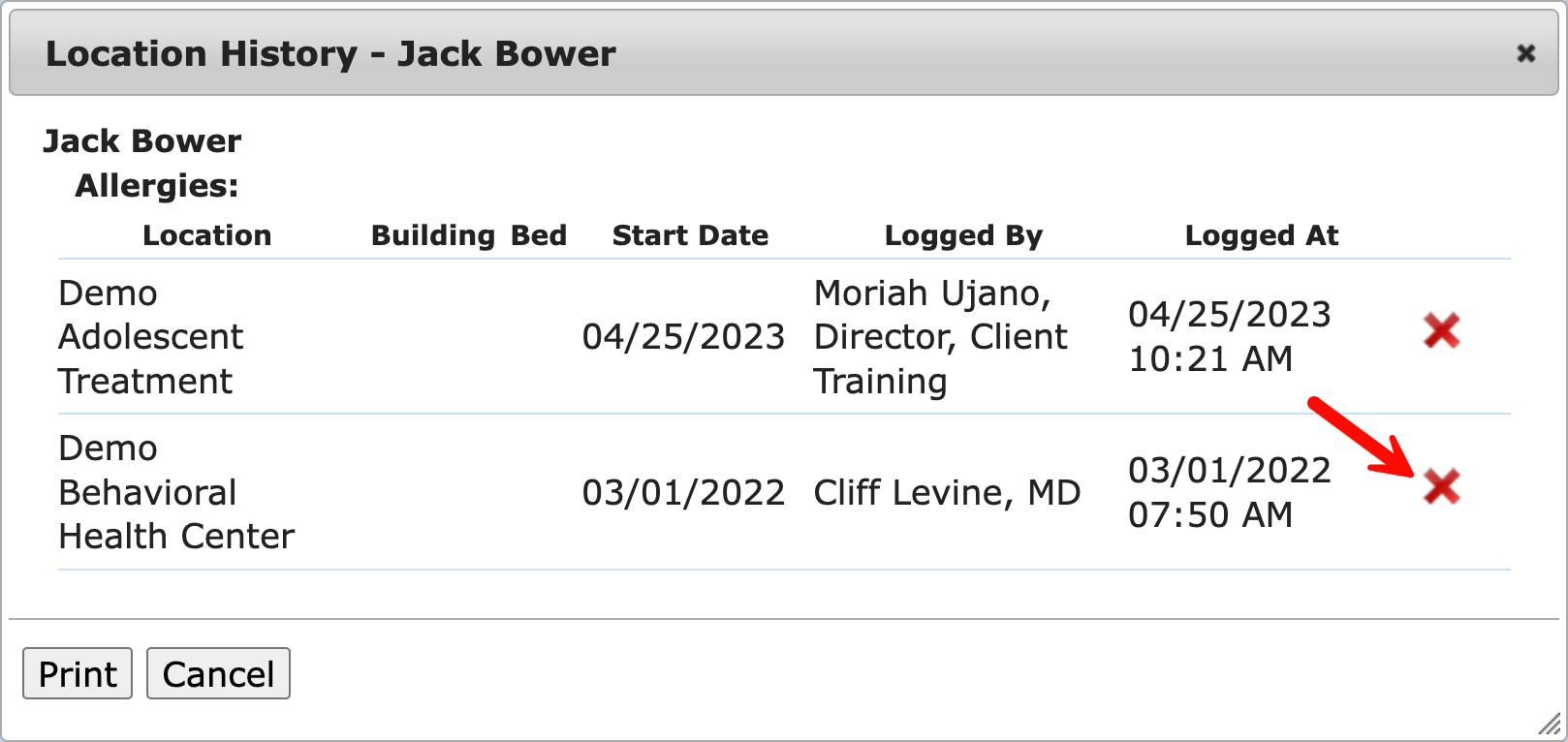Grab the dialog resize handle corner
Screen dimensions: 1568x742
(1550, 725)
